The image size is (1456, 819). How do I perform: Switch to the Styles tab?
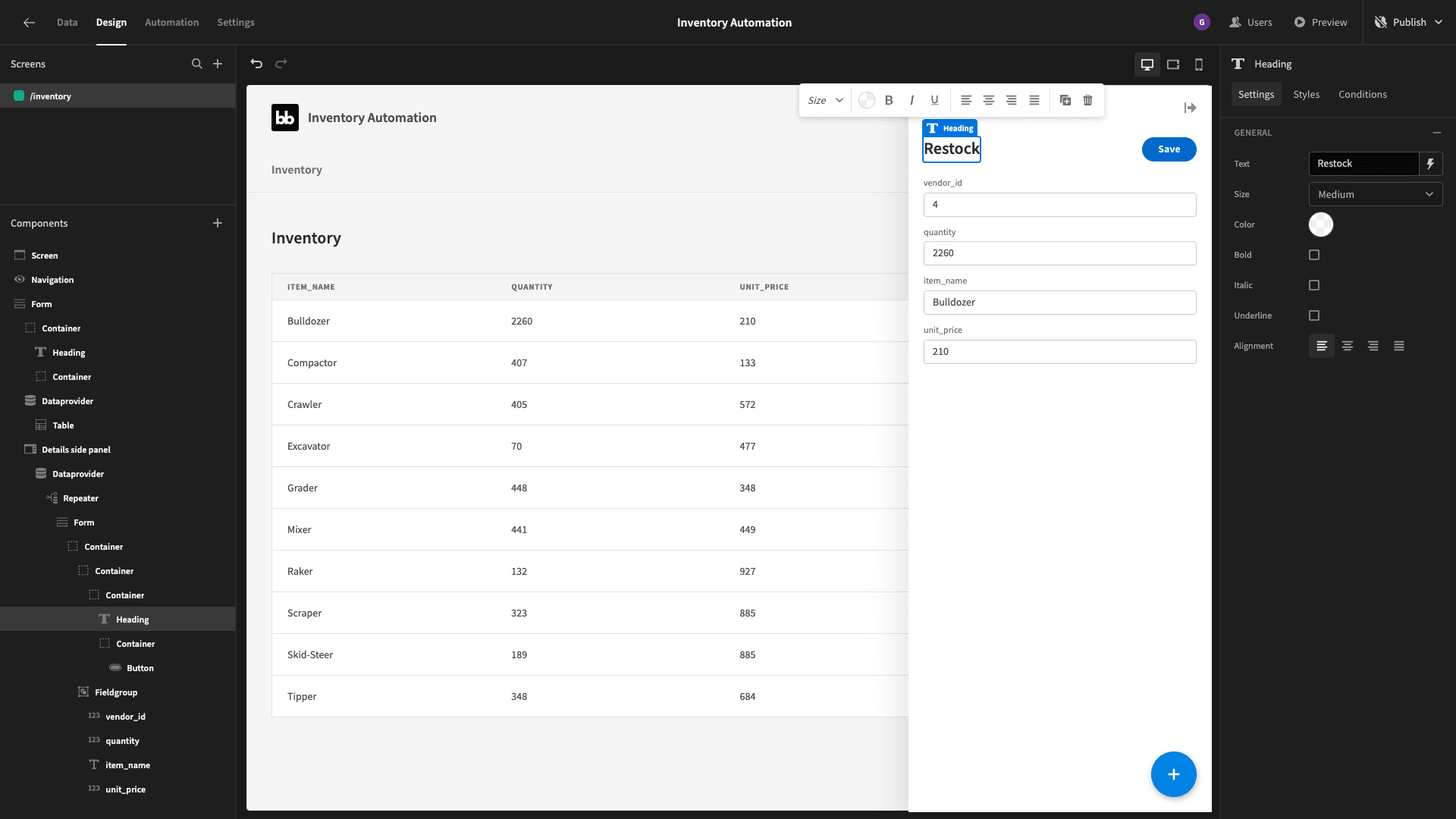pyautogui.click(x=1306, y=94)
